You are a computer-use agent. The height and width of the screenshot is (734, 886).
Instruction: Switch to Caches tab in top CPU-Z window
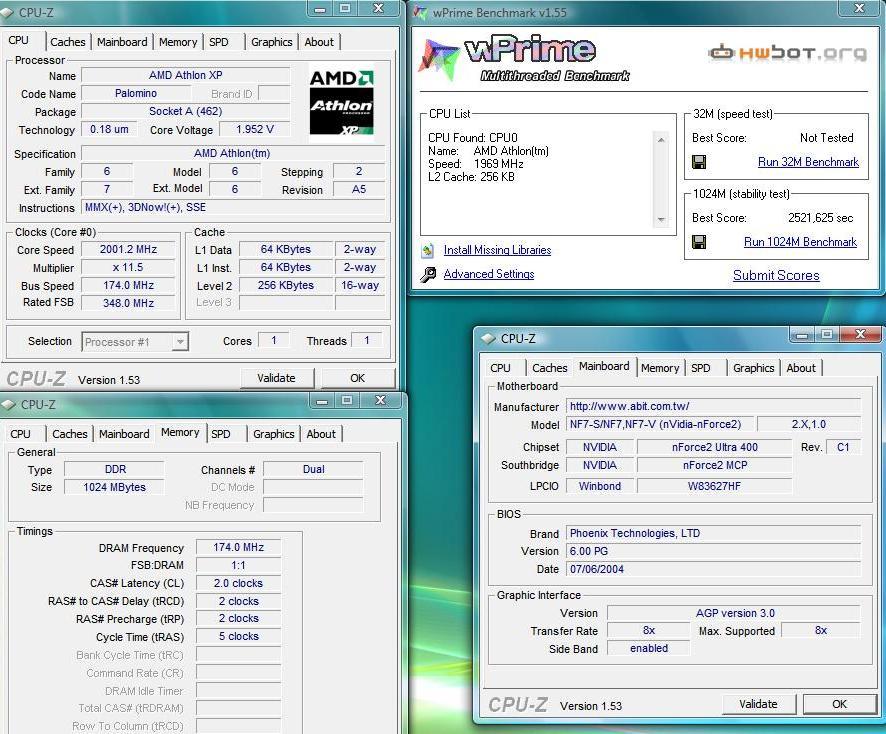(x=68, y=42)
